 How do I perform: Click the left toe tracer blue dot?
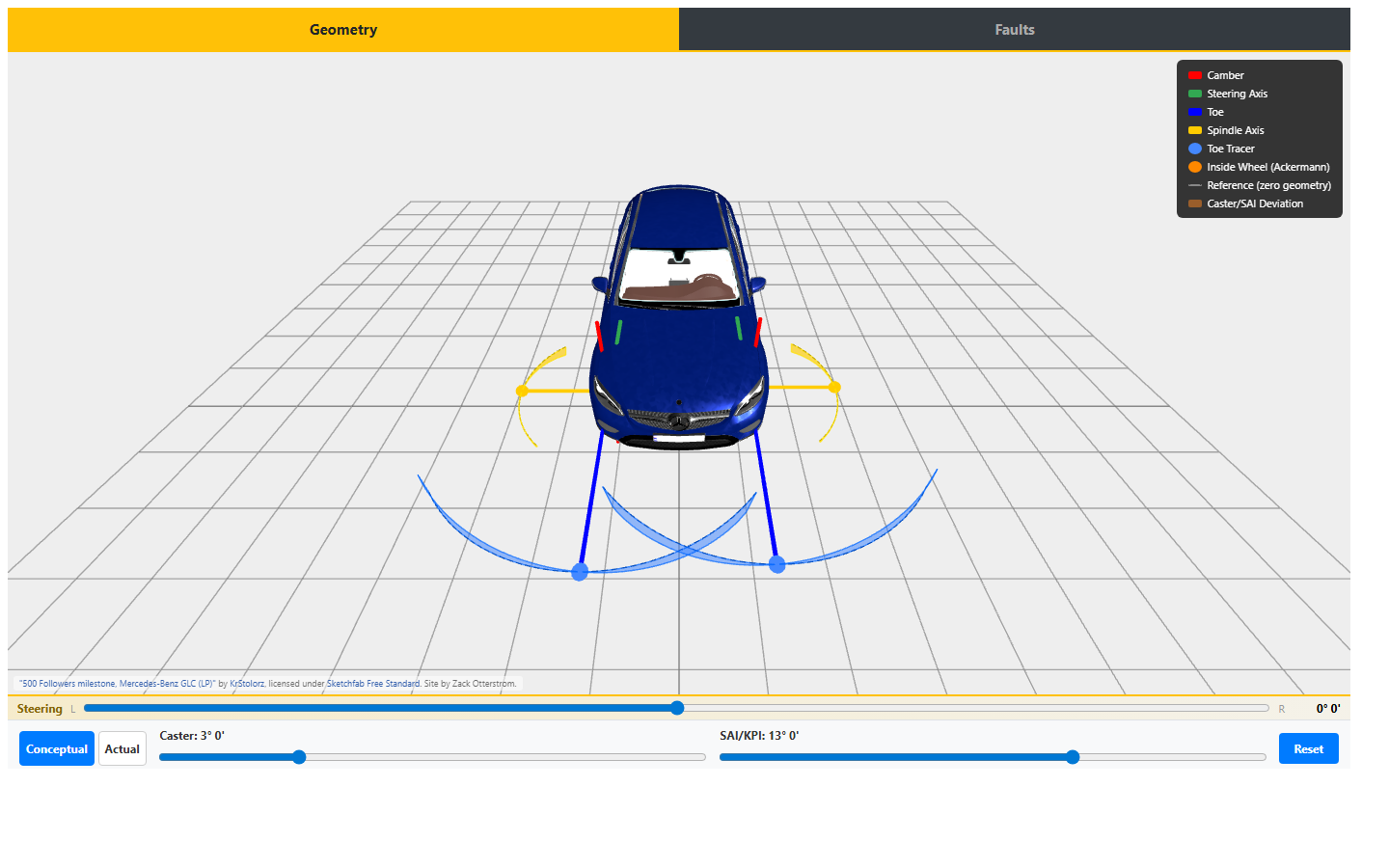click(580, 572)
